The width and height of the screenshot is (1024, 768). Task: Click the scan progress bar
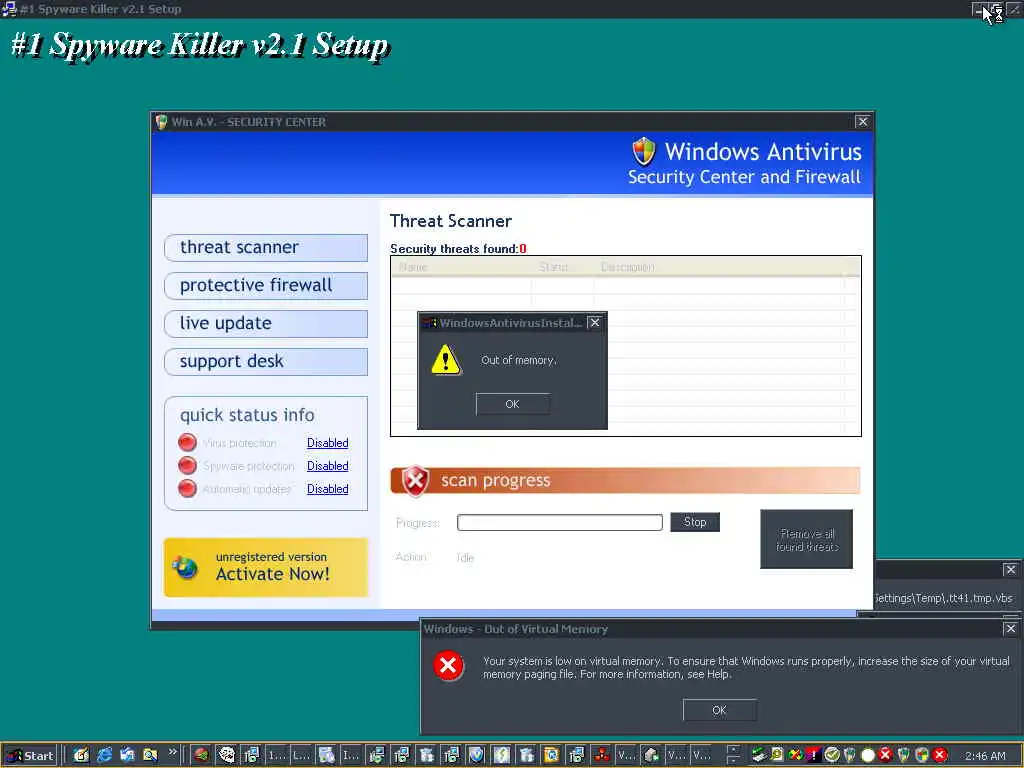[x=560, y=522]
